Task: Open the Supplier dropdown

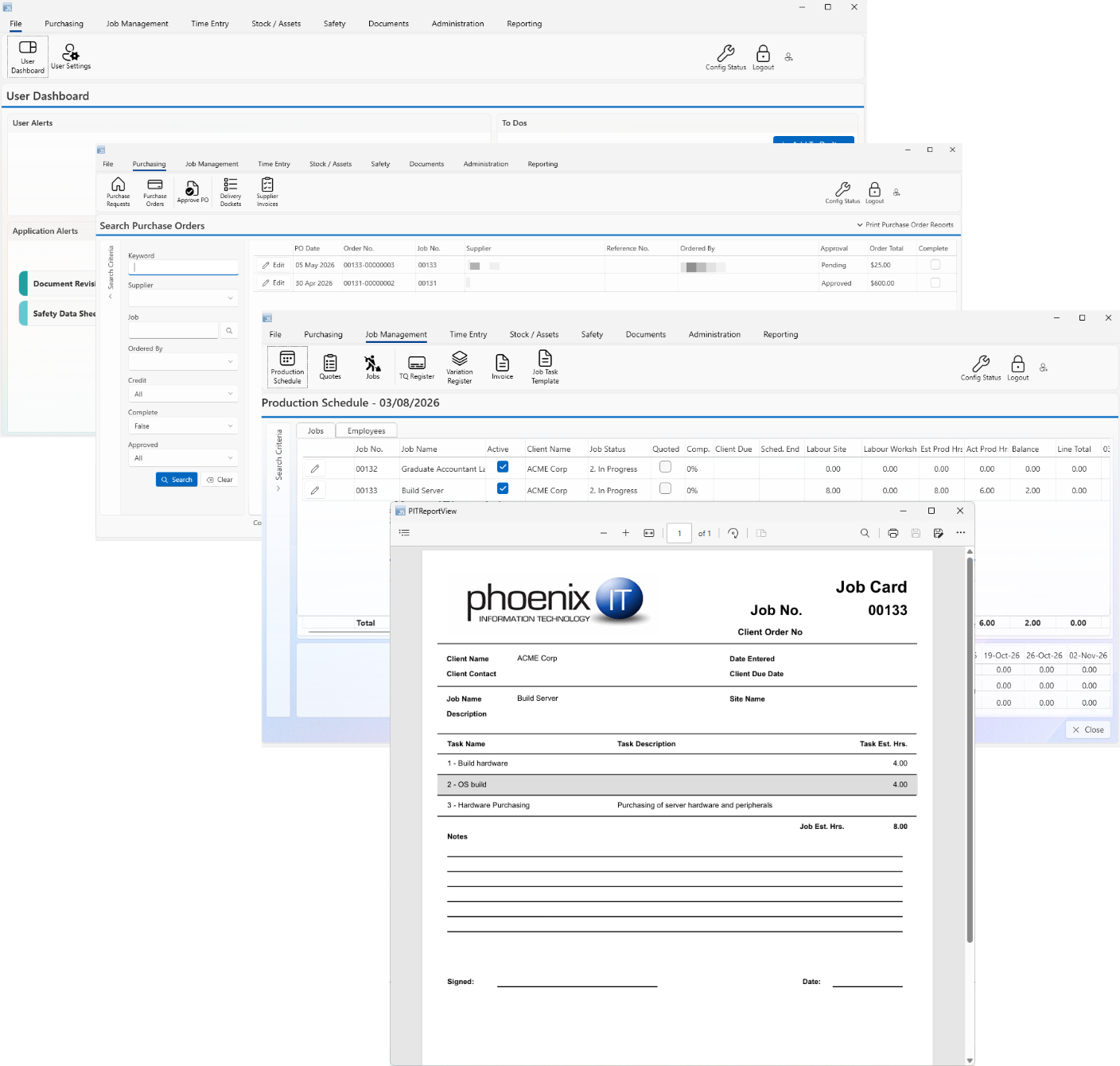Action: click(183, 298)
